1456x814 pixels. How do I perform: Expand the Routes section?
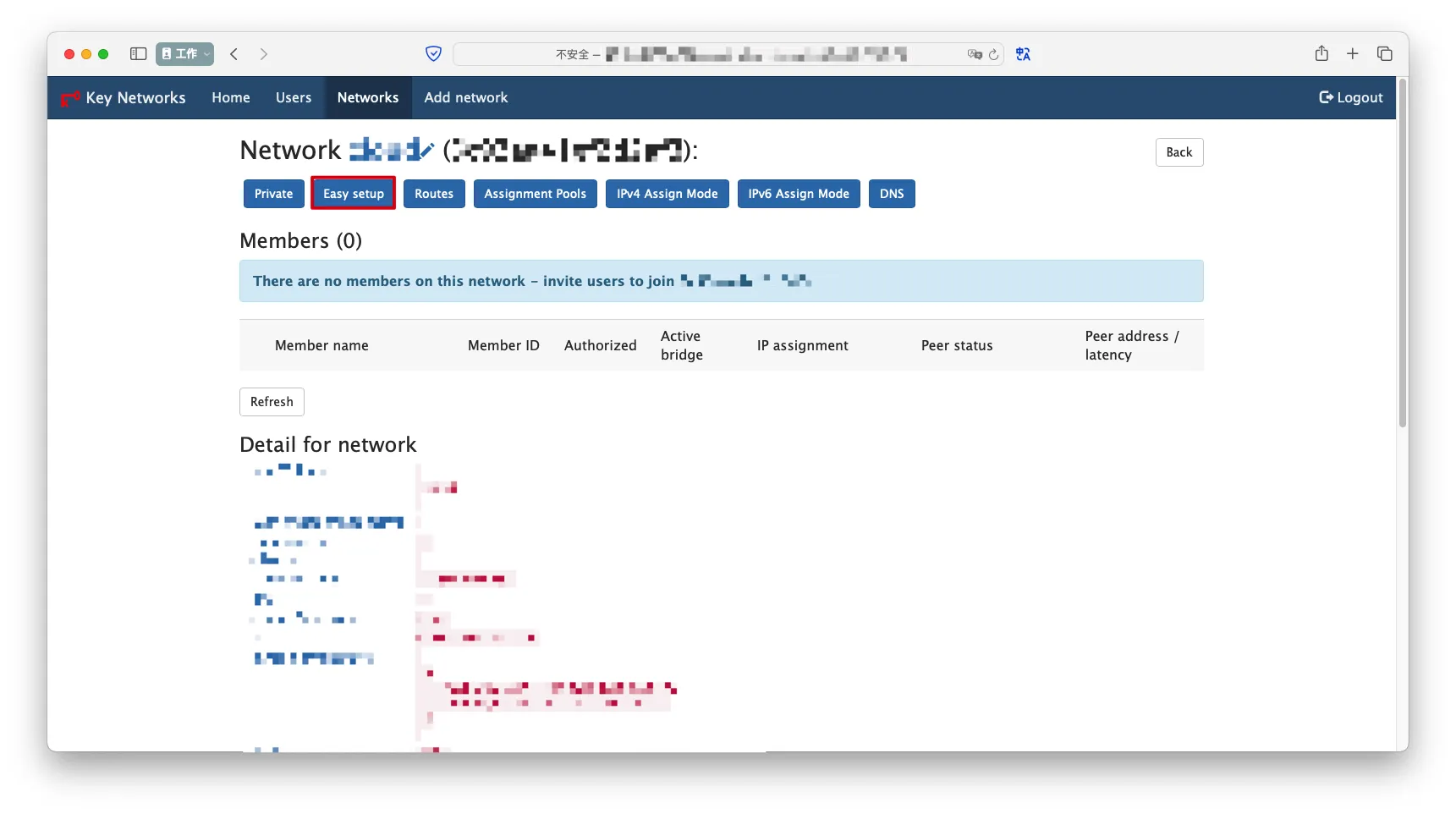(x=433, y=194)
